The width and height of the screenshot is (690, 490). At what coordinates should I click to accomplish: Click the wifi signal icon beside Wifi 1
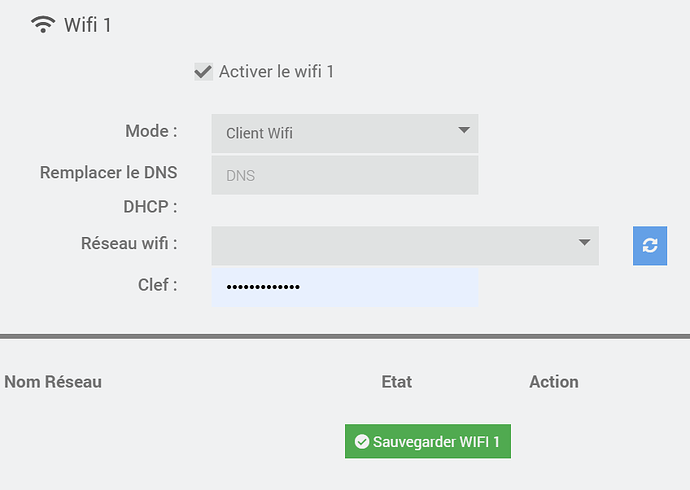(43, 25)
